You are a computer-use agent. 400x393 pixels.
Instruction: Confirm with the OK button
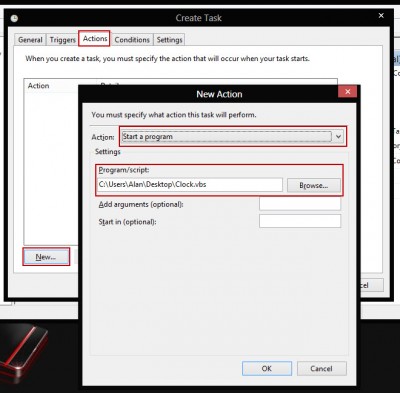point(267,368)
